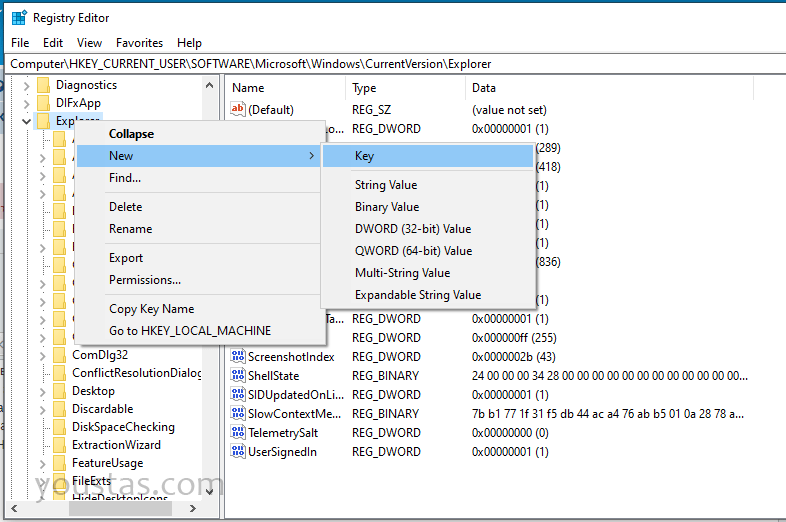Click the FileExts folder icon
Viewport: 786px width, 522px height.
pyautogui.click(x=60, y=481)
